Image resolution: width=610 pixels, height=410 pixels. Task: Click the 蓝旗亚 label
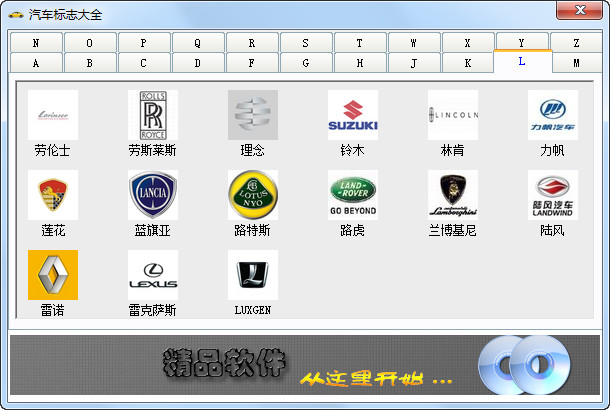coord(152,230)
